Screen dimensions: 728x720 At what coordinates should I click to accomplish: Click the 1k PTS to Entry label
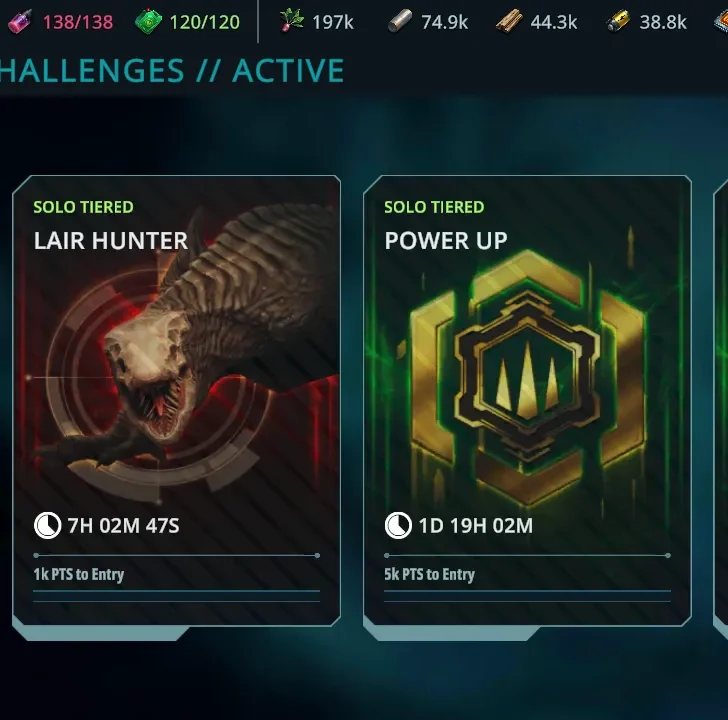(78, 574)
